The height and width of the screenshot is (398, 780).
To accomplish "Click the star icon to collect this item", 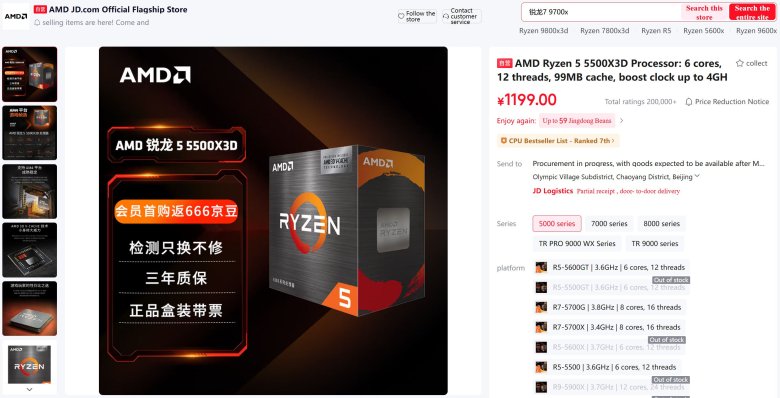I will pyautogui.click(x=740, y=63).
